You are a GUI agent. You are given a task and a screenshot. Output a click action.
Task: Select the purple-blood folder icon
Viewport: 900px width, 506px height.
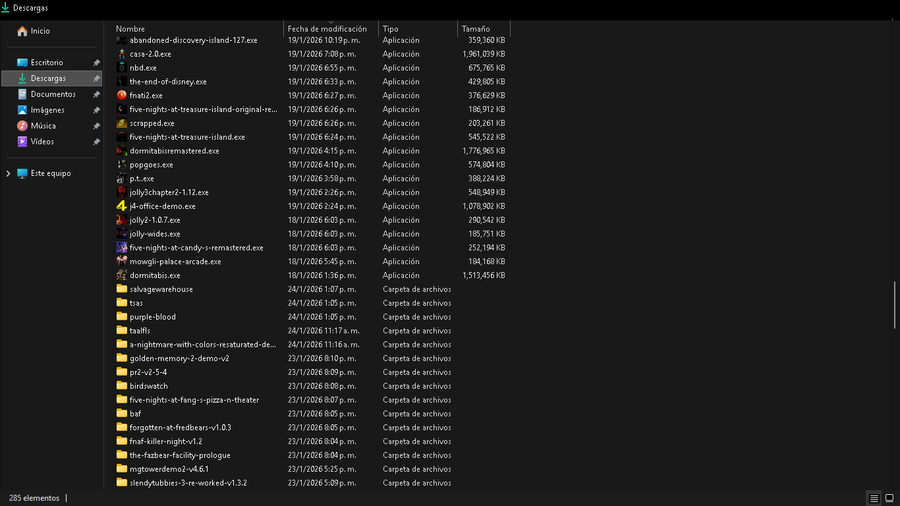(x=122, y=317)
